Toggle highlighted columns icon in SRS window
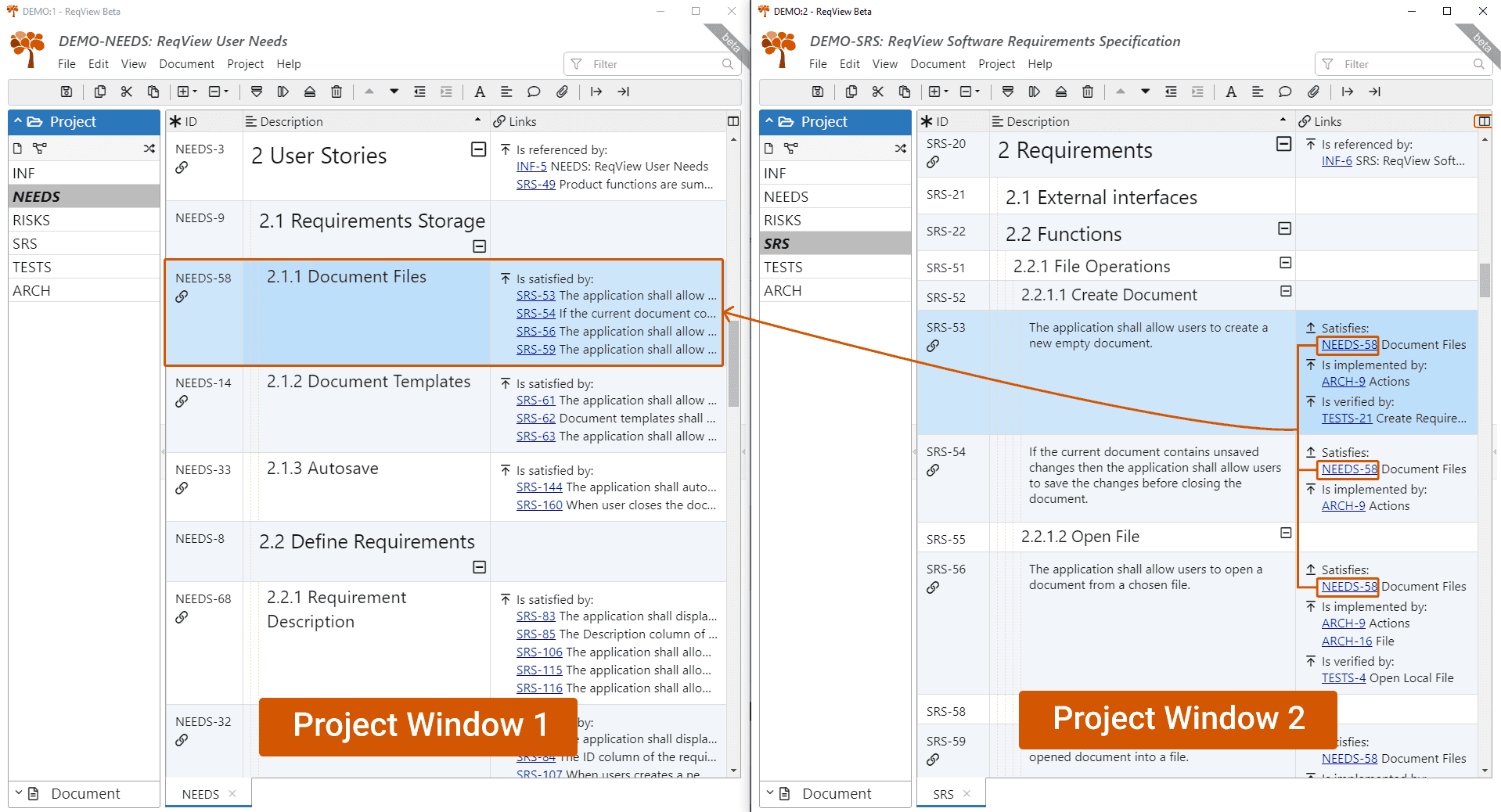1501x812 pixels. click(x=1483, y=121)
